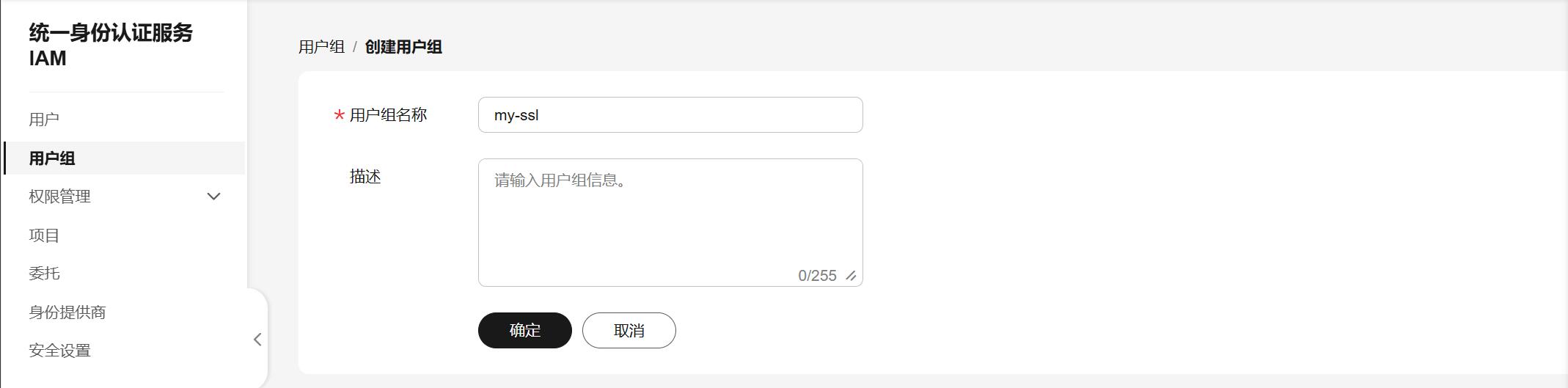Click the 用户组名称 field label

point(388,115)
